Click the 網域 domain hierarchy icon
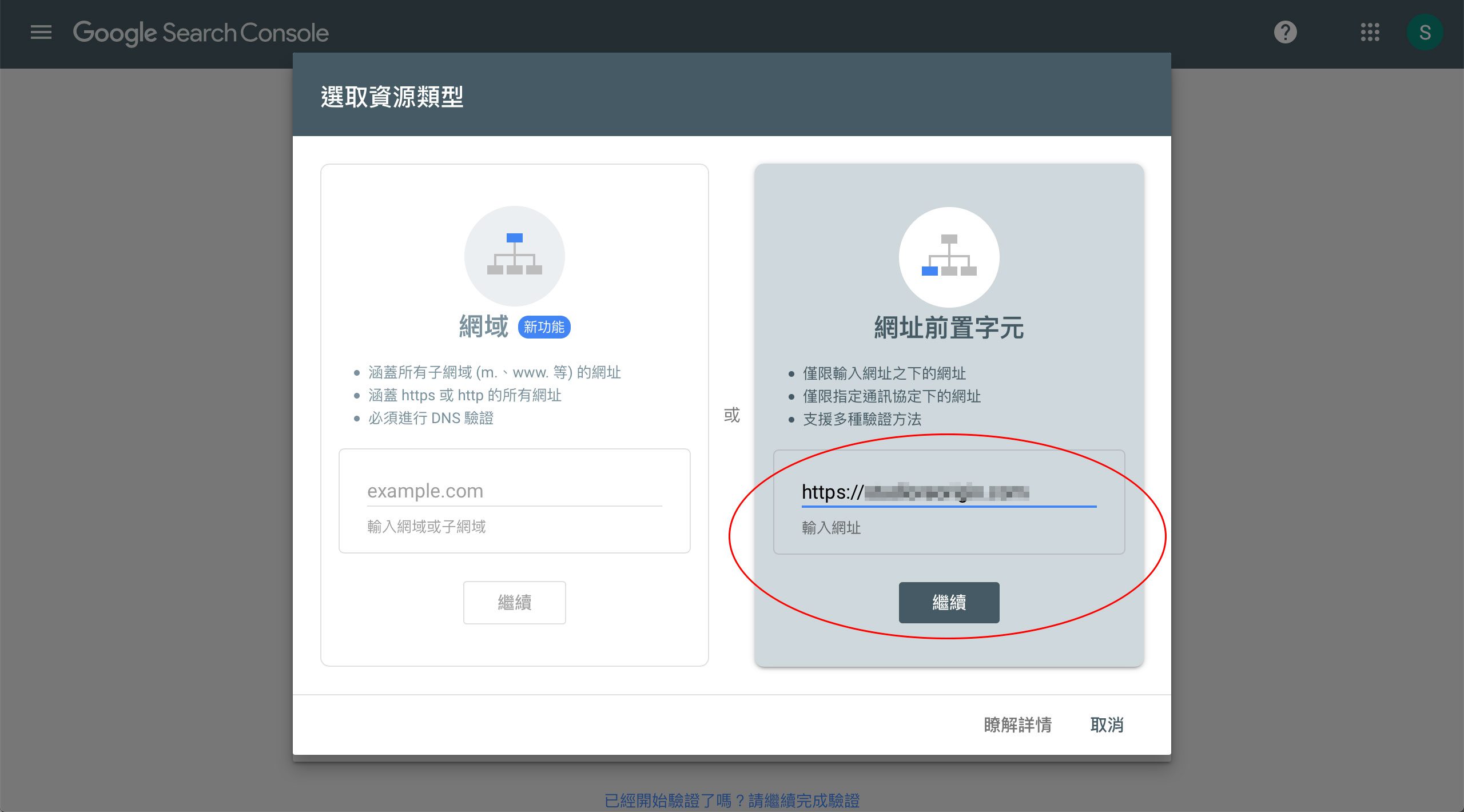The height and width of the screenshot is (812, 1464). [514, 255]
